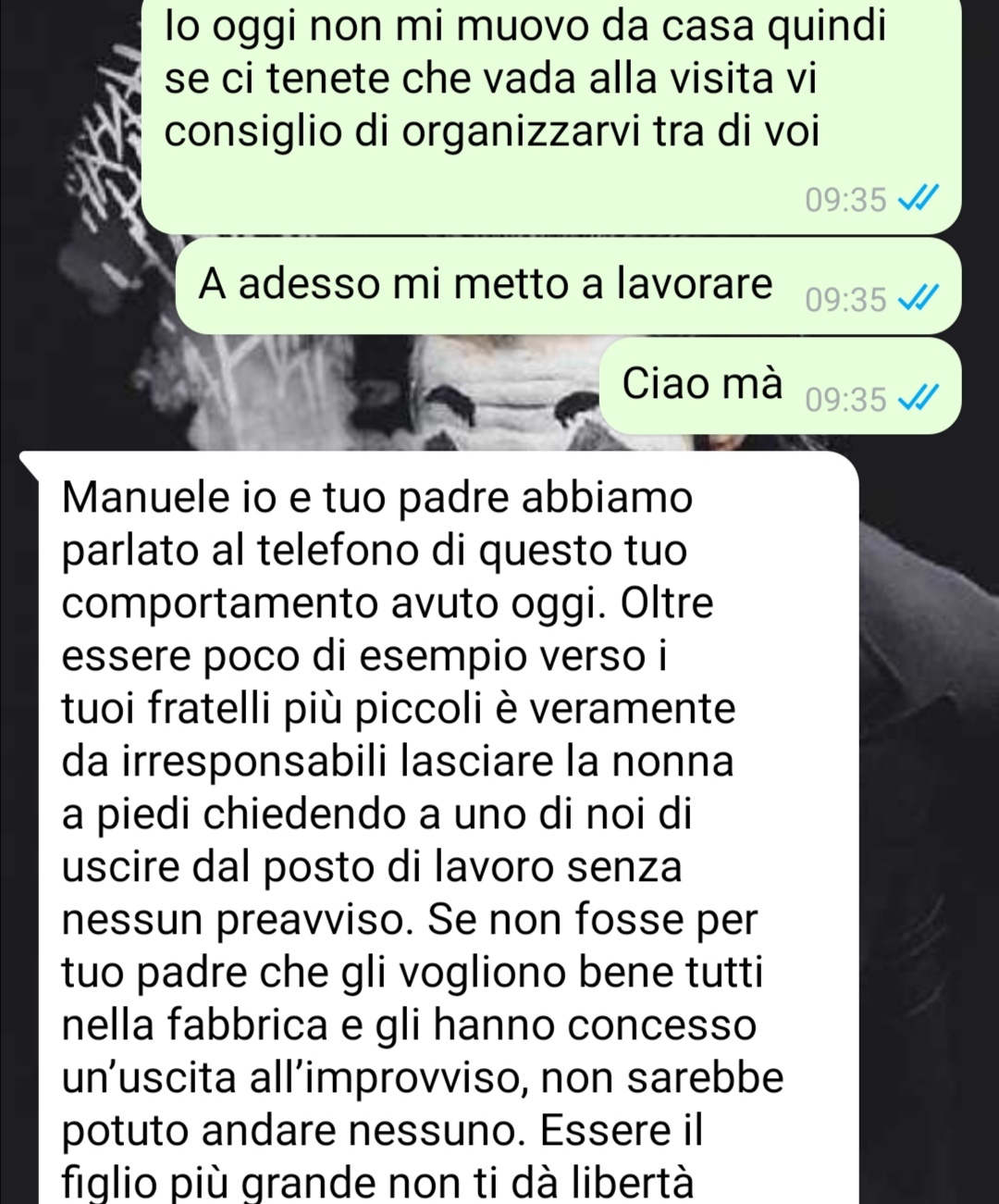Click the text 'comportamento avuto oggi. Oltre'
This screenshot has height=1204, width=999.
388,604
